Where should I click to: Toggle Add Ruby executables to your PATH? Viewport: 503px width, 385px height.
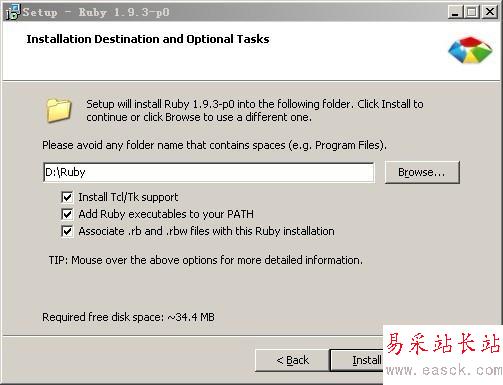coord(67,214)
